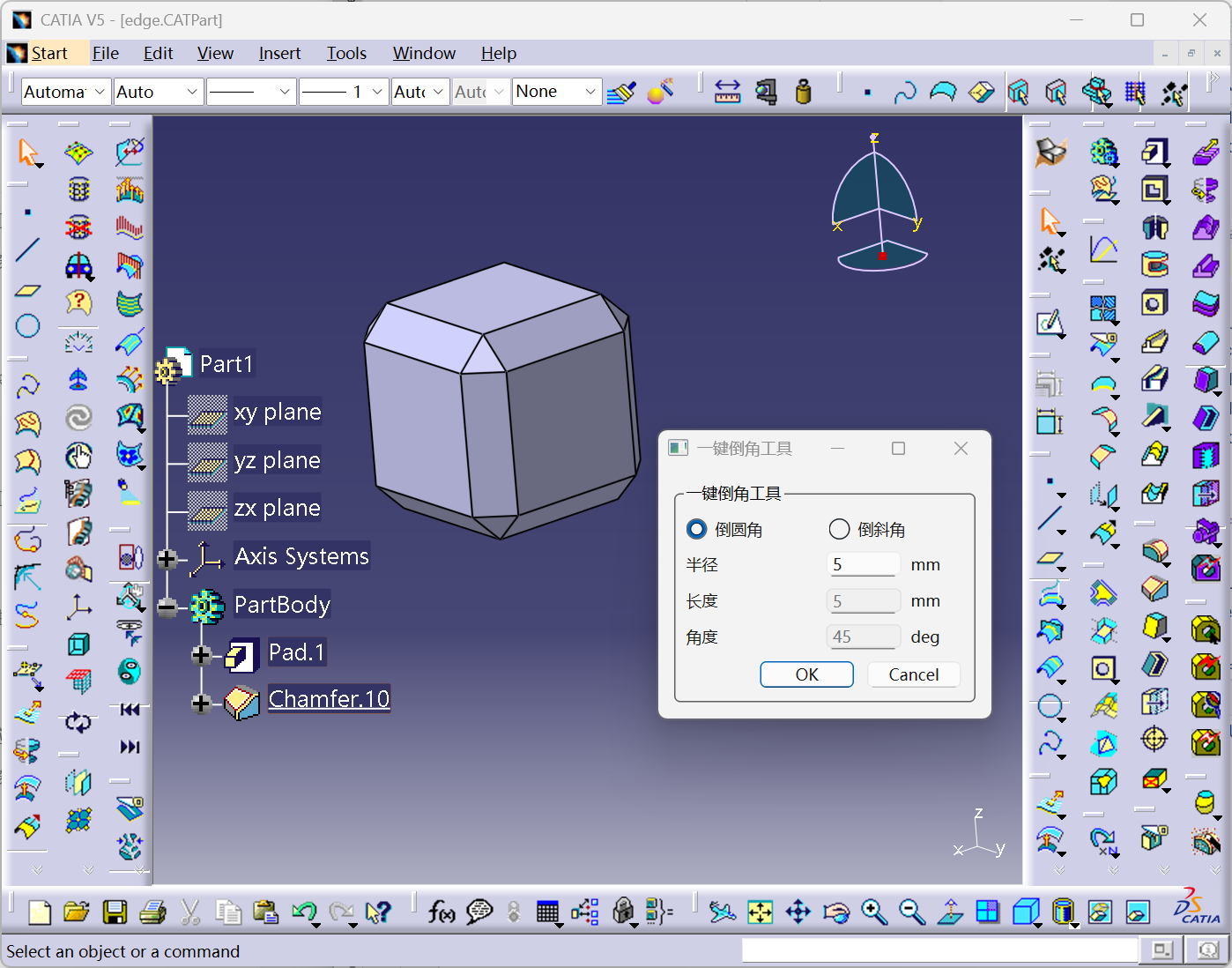Open the Window menu
Image resolution: width=1232 pixels, height=968 pixels.
424,54
